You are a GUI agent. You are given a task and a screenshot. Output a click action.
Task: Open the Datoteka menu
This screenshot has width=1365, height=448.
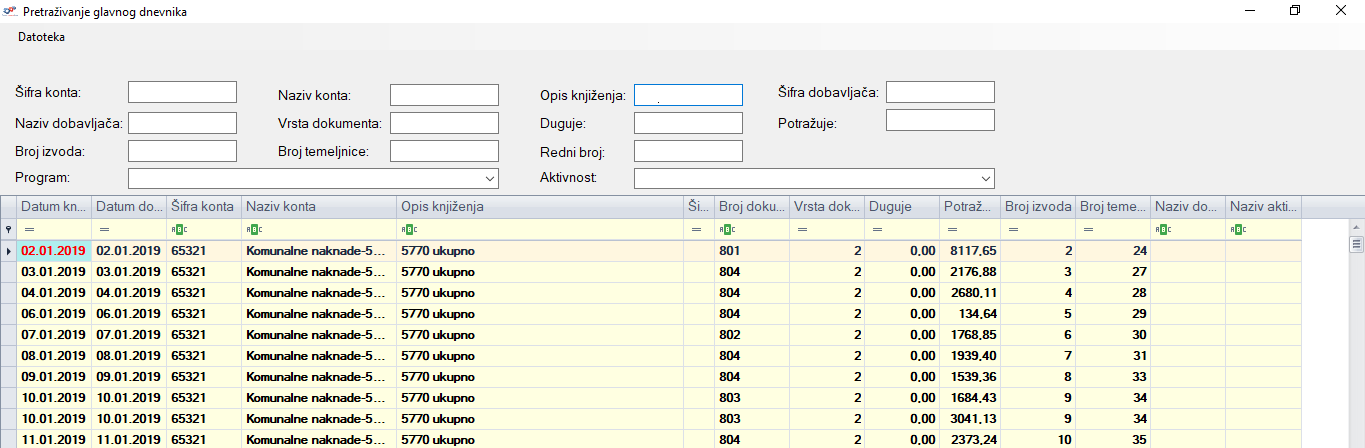pyautogui.click(x=41, y=37)
